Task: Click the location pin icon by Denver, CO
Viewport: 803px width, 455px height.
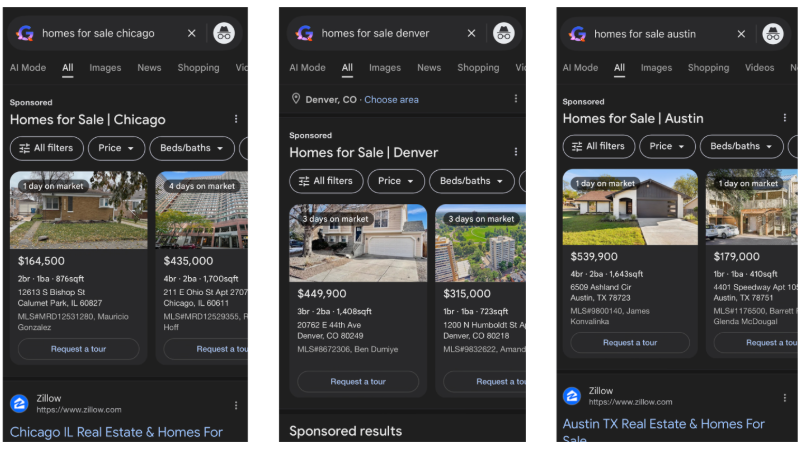Action: pyautogui.click(x=295, y=98)
